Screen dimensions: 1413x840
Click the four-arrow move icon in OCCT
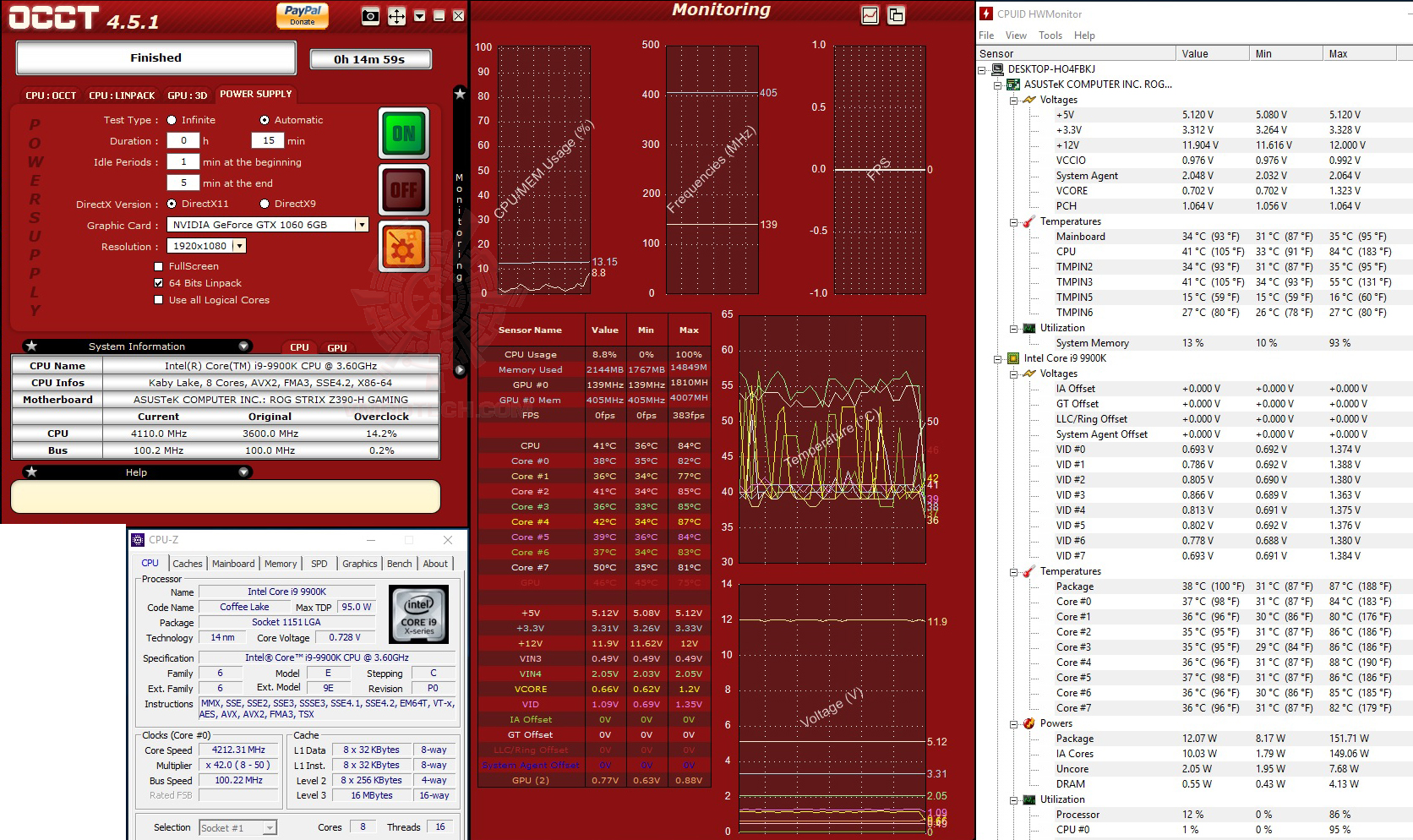point(396,16)
